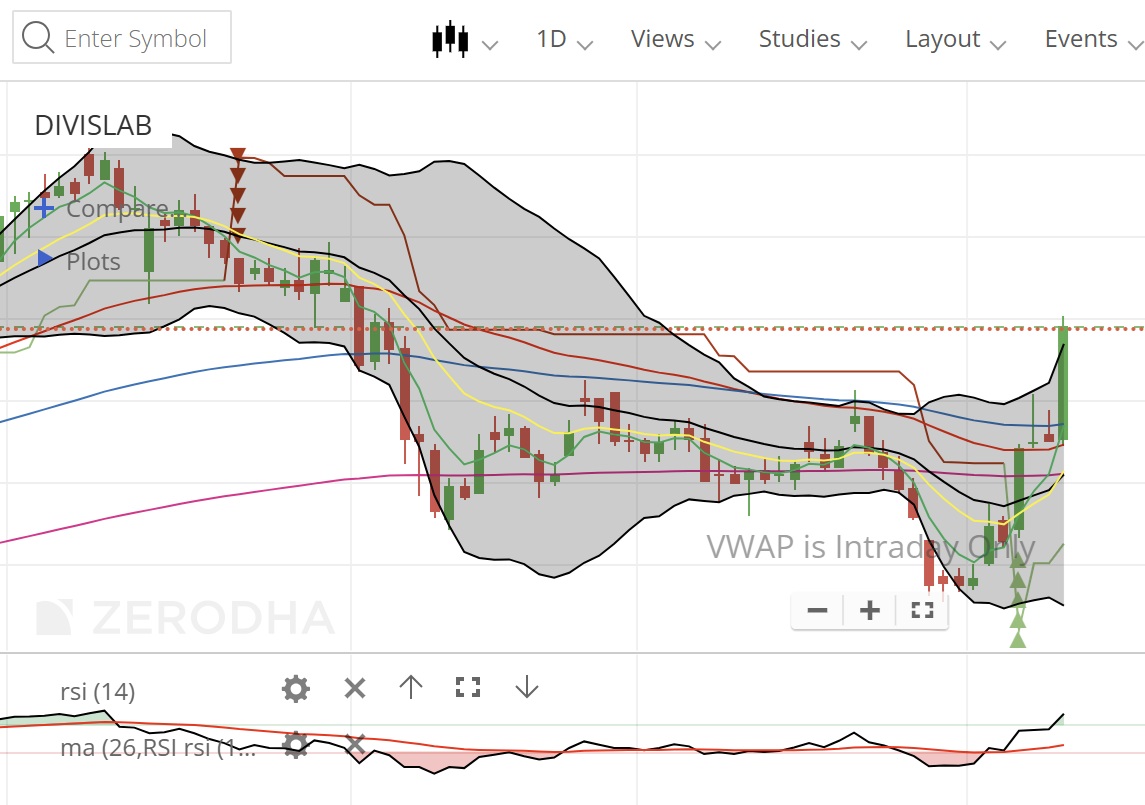Open rsi (14) settings gear
Screen dimensions: 1145x805
296,688
